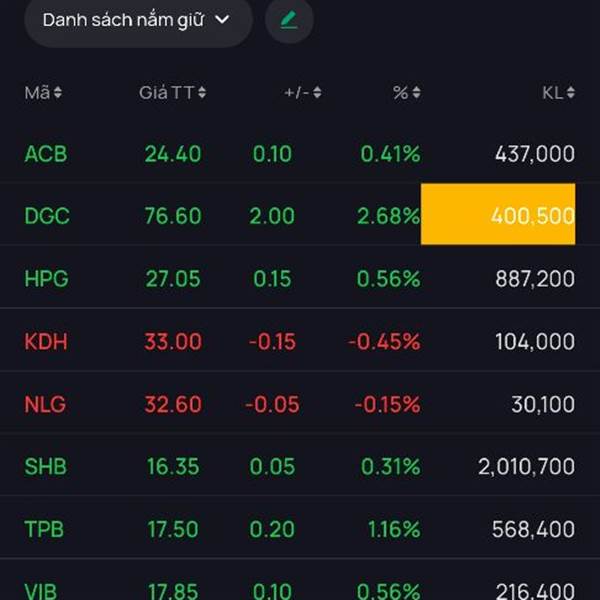Sort by the Mã column arrows
This screenshot has height=600, width=600.
(58, 93)
